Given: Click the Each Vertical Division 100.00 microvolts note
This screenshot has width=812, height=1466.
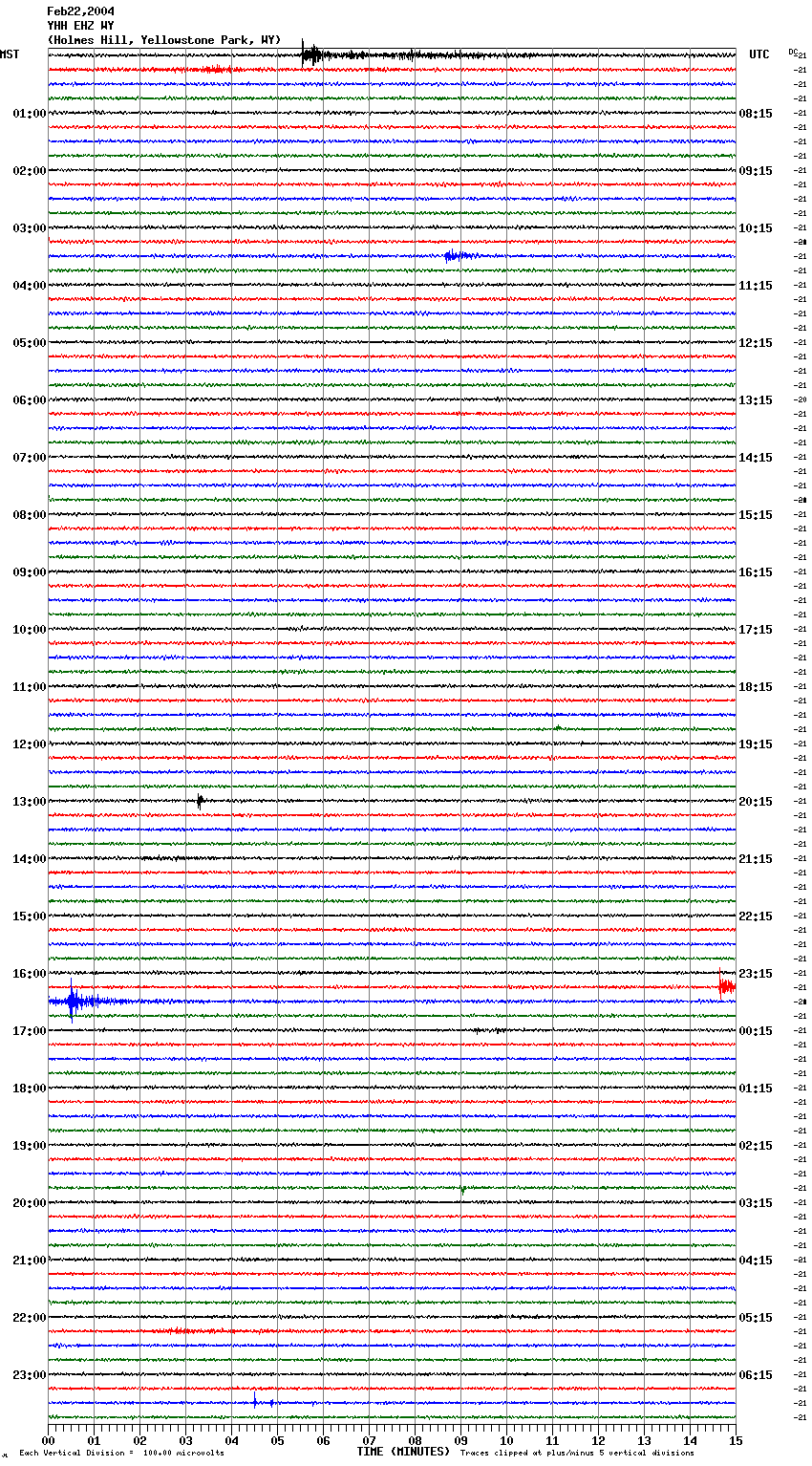Looking at the screenshot, I should (121, 1454).
